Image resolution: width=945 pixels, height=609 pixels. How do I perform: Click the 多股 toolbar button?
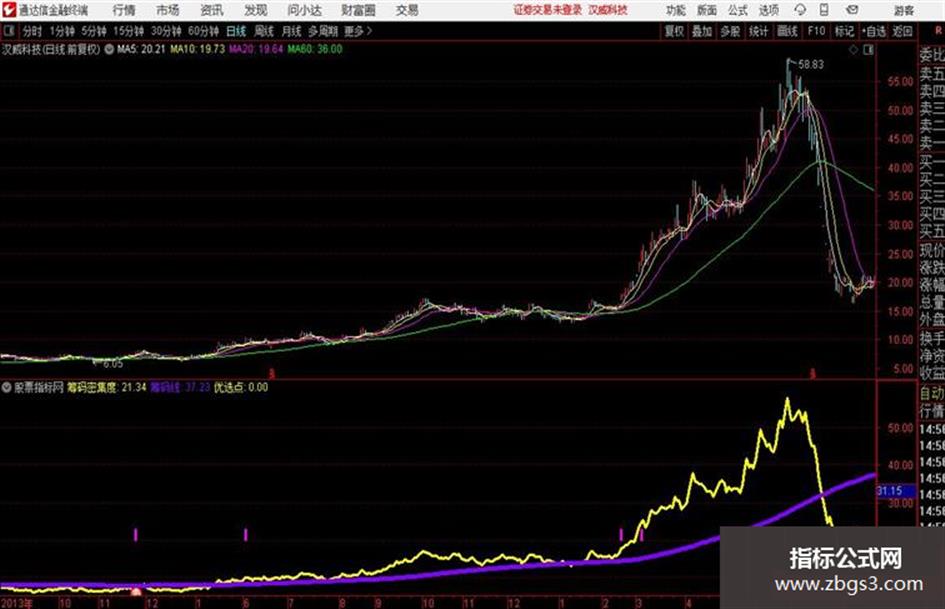tap(730, 31)
